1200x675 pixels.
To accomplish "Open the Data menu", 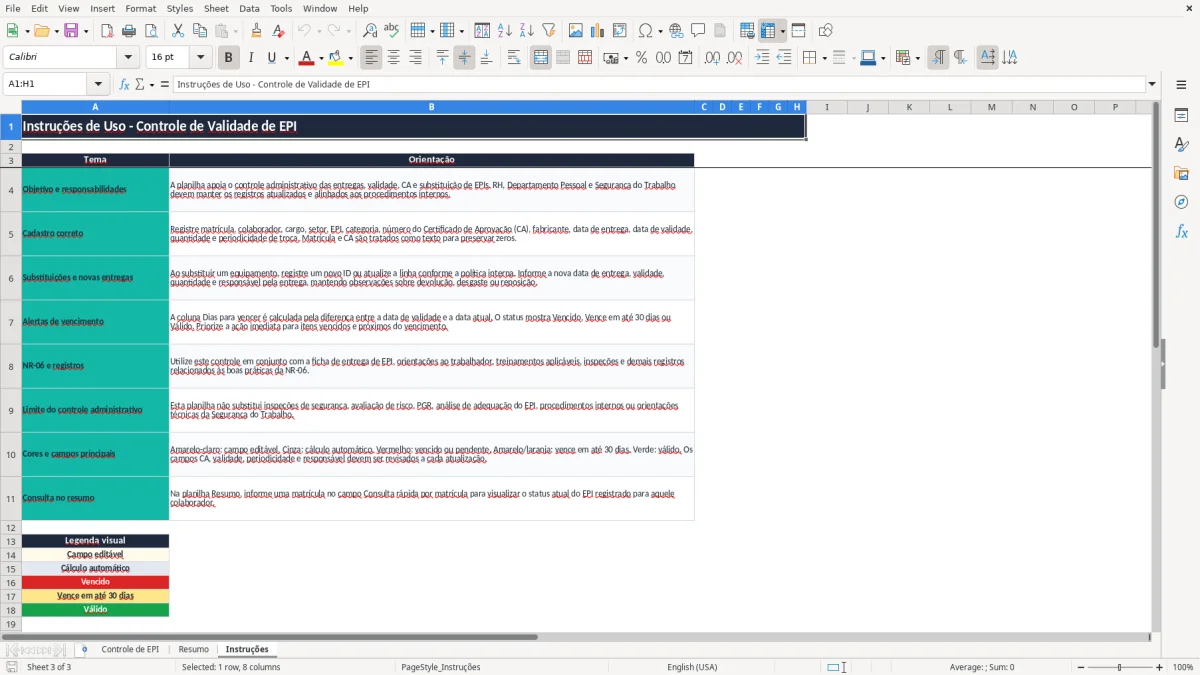I will 249,8.
